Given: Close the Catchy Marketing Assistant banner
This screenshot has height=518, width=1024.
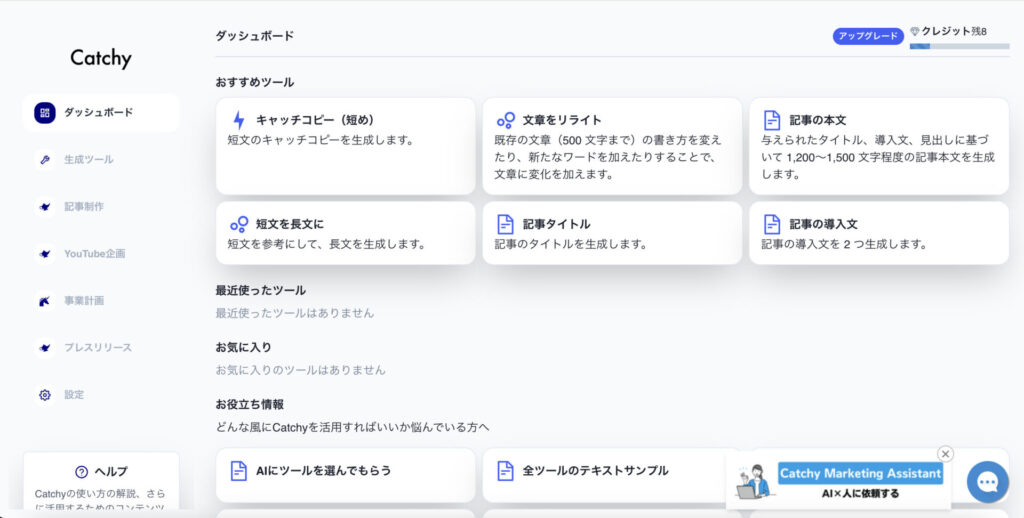Looking at the screenshot, I should click(x=945, y=454).
